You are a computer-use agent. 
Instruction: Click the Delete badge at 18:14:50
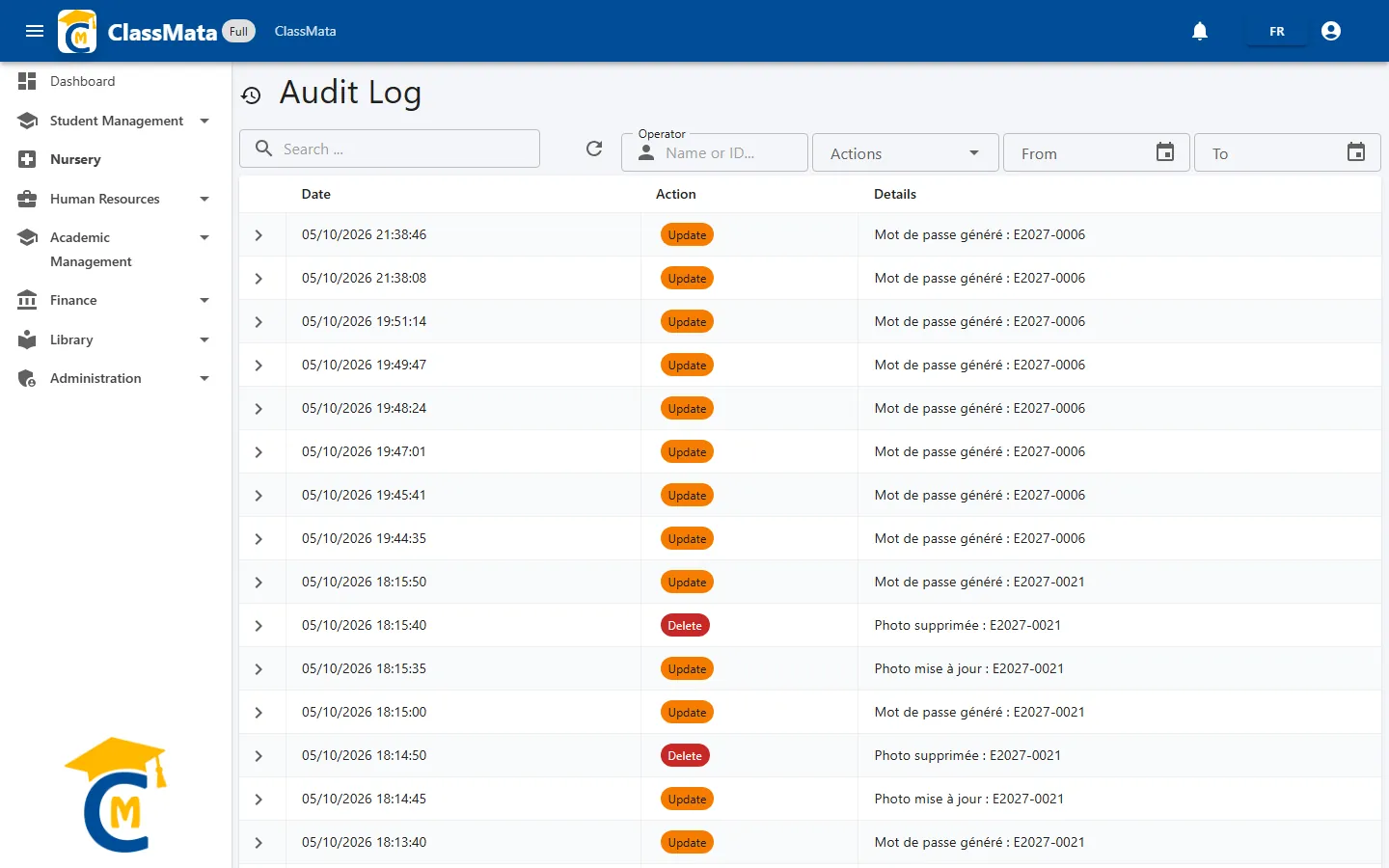click(x=685, y=755)
